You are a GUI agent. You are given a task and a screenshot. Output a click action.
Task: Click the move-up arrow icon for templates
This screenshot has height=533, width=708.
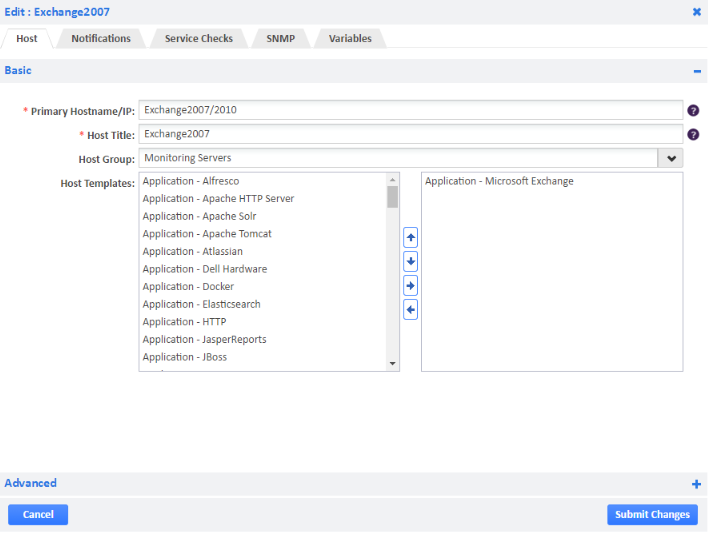pyautogui.click(x=410, y=237)
